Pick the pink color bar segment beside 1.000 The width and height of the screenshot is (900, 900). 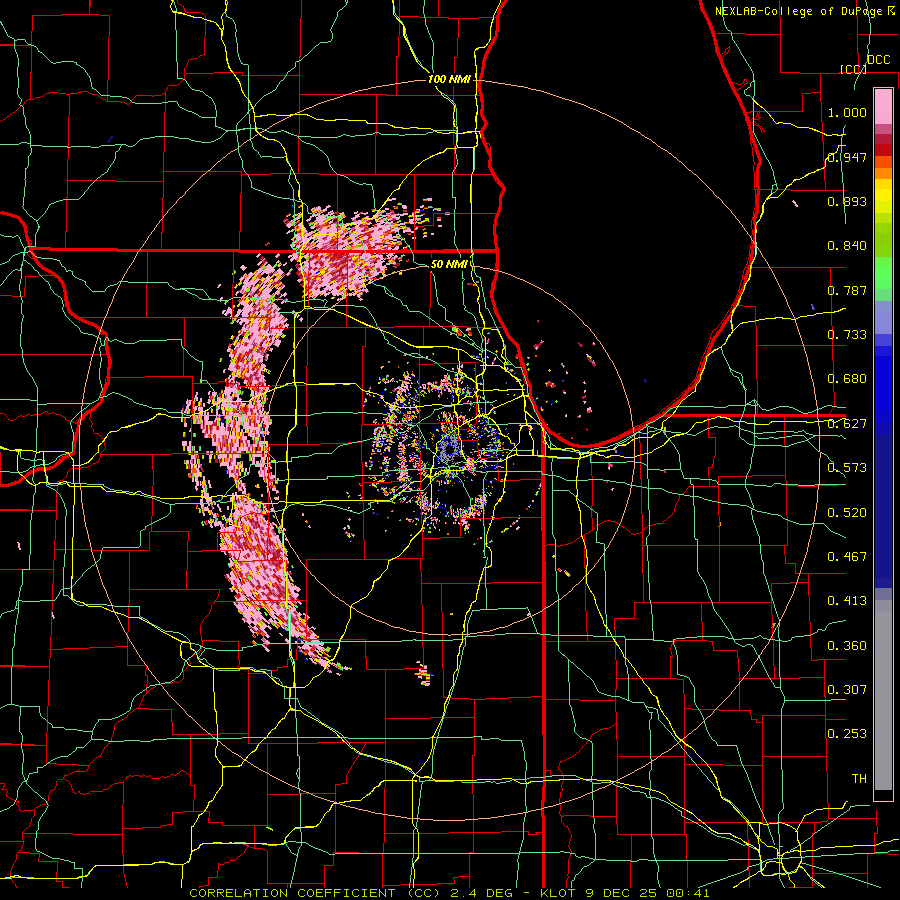click(x=883, y=106)
